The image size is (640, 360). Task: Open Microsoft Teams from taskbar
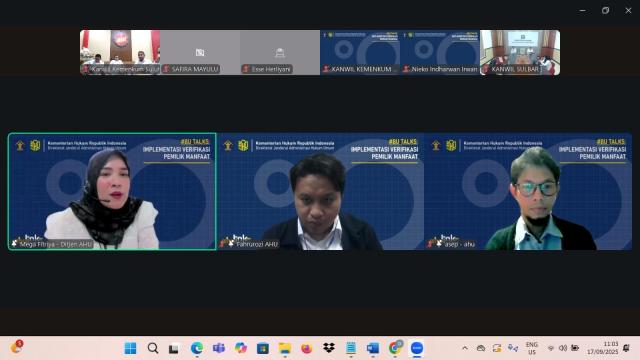[219, 348]
